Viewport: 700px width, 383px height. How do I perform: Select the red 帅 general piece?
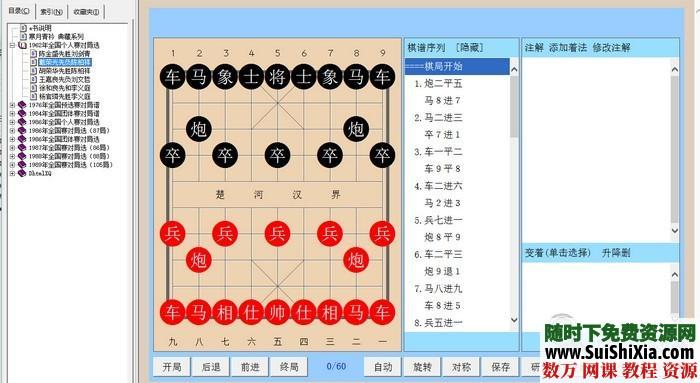(277, 312)
